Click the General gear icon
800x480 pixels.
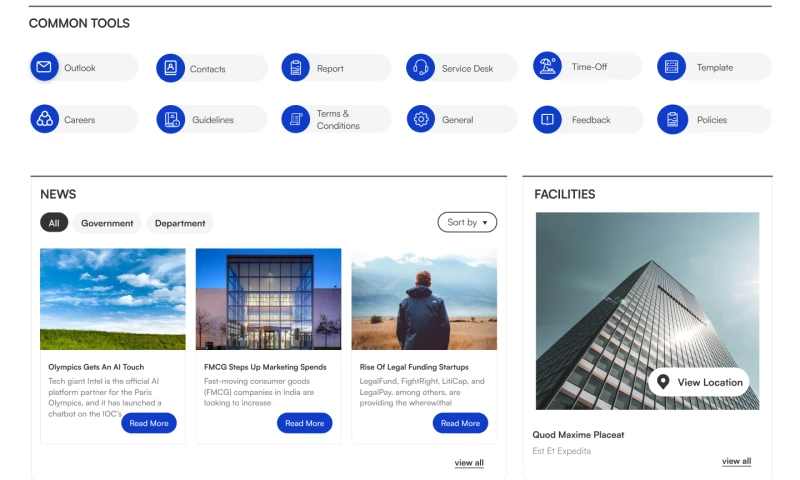(x=420, y=119)
